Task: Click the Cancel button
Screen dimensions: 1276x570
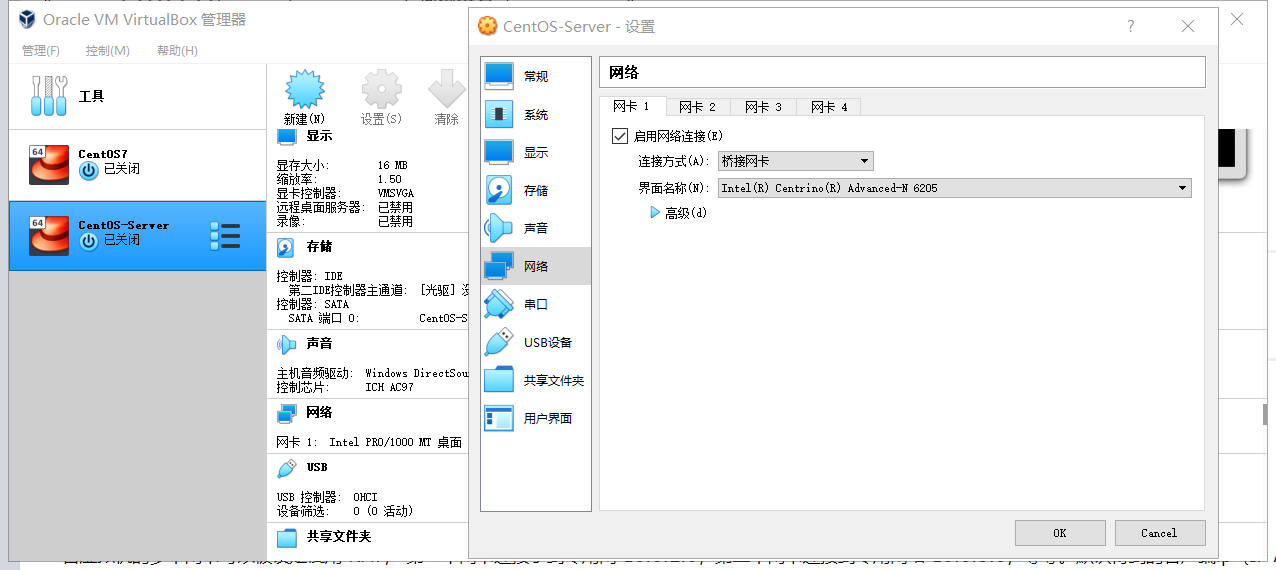Action: pos(1159,533)
